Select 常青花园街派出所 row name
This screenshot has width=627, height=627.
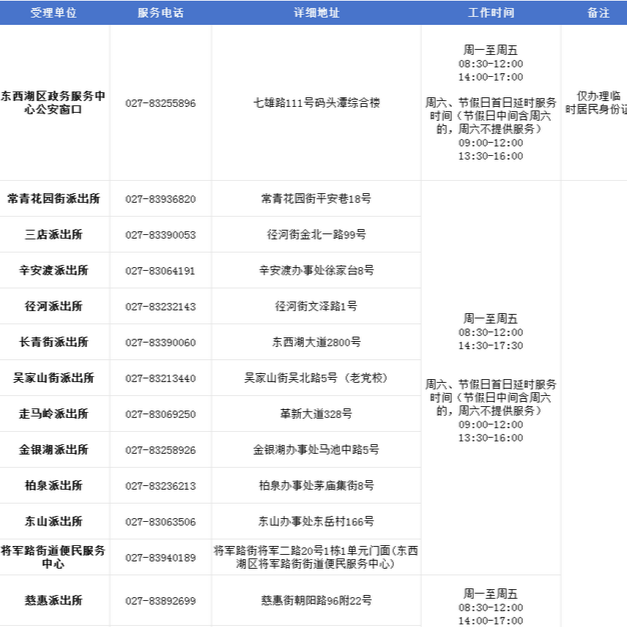click(54, 198)
